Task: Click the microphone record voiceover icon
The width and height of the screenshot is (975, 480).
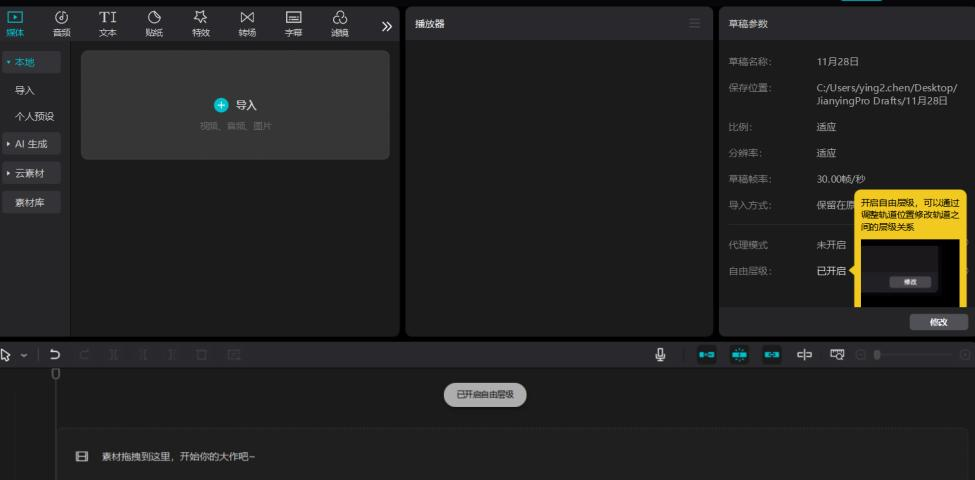Action: pos(661,355)
